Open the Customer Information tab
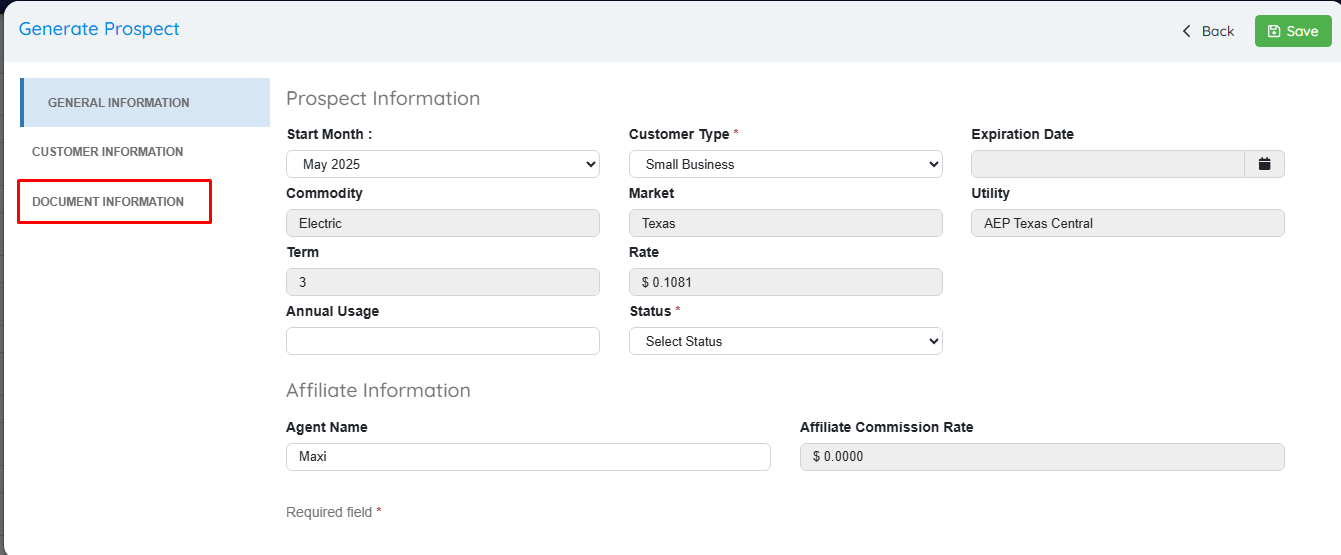1341x555 pixels. pos(108,152)
